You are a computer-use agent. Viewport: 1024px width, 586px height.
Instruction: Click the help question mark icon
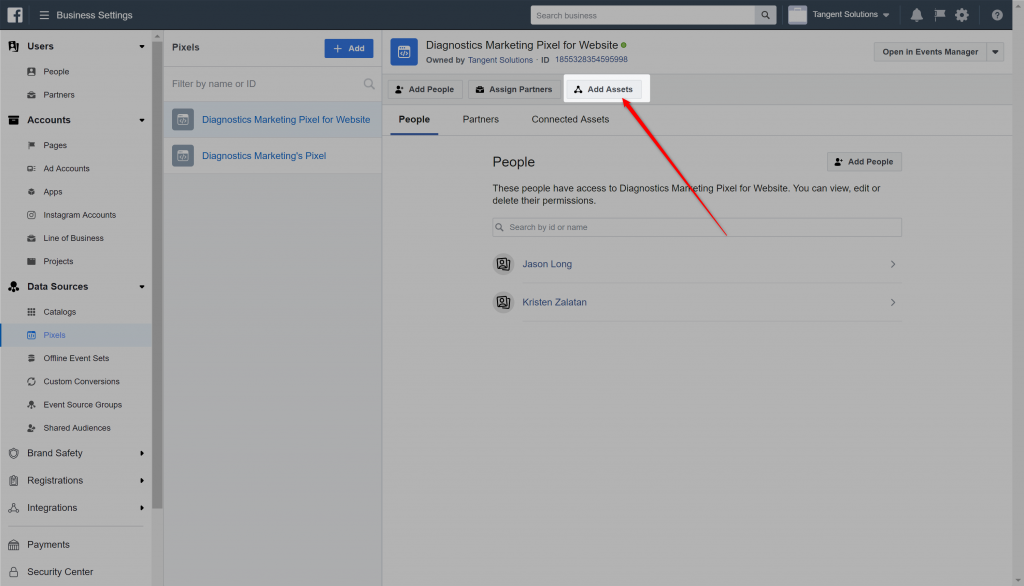[997, 15]
